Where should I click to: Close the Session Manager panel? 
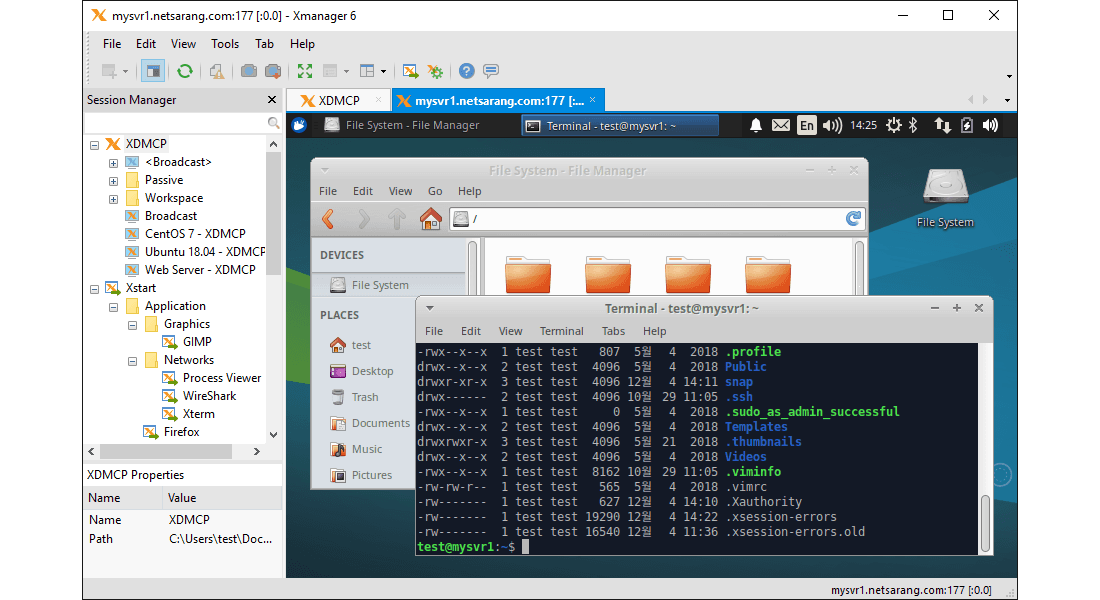coord(272,100)
